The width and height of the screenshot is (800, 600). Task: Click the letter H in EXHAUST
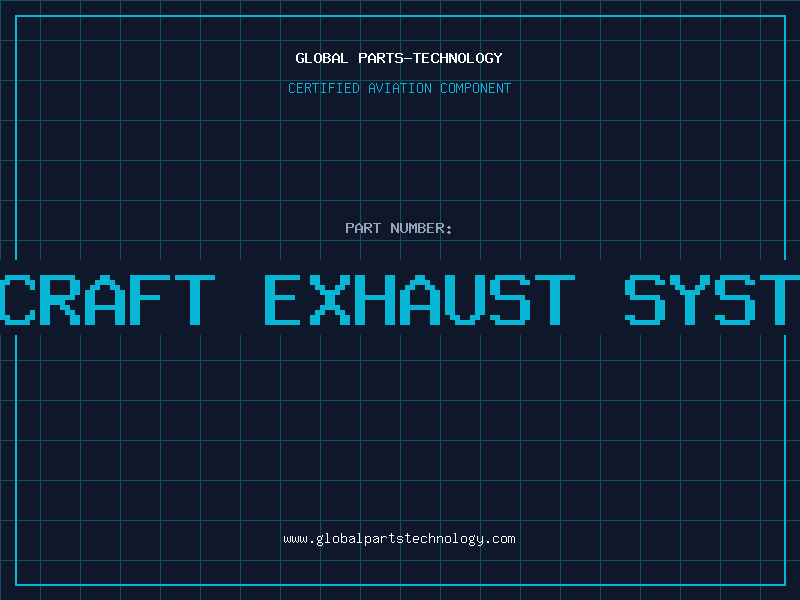click(x=374, y=300)
